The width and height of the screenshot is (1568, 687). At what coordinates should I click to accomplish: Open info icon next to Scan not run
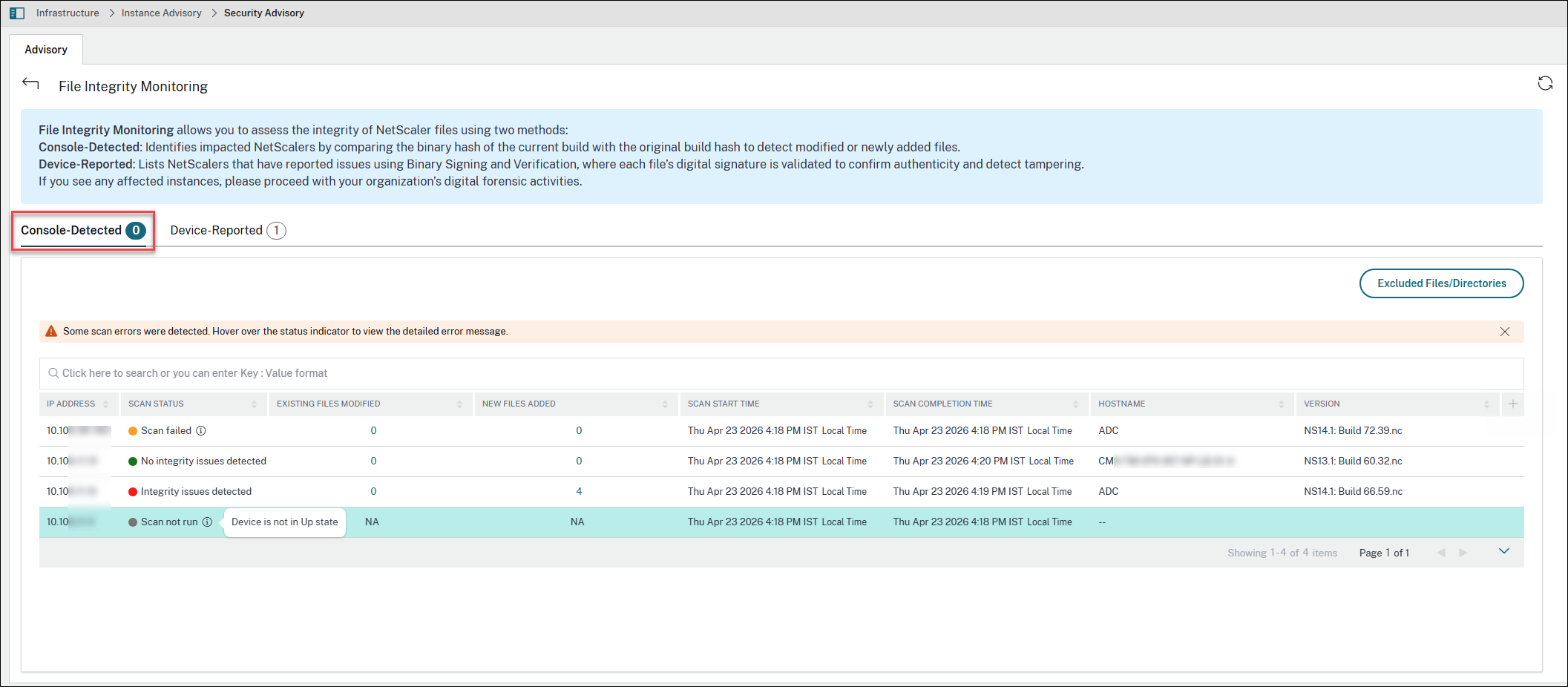(208, 522)
